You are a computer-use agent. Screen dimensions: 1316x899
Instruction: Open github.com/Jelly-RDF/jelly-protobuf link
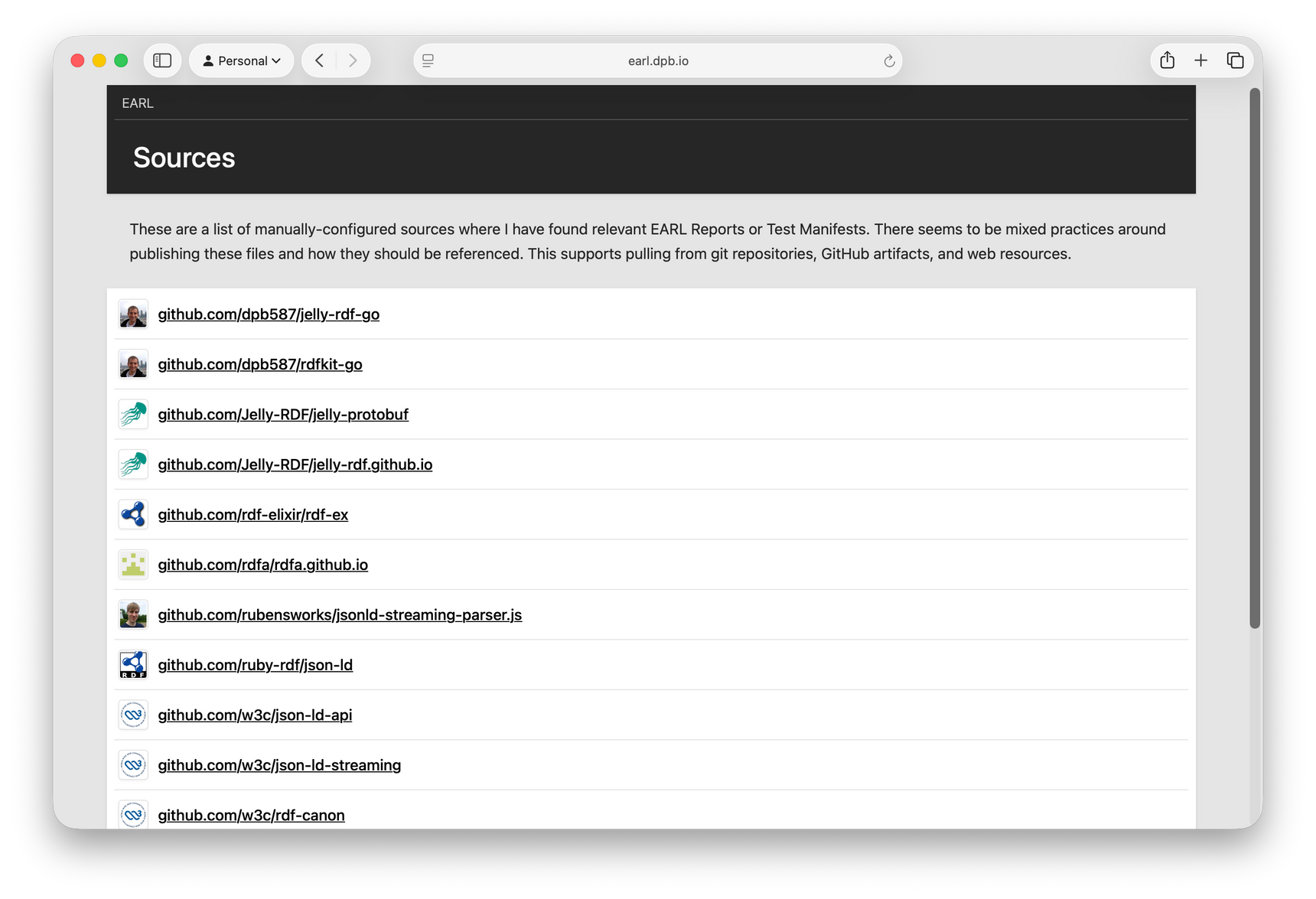coord(283,415)
